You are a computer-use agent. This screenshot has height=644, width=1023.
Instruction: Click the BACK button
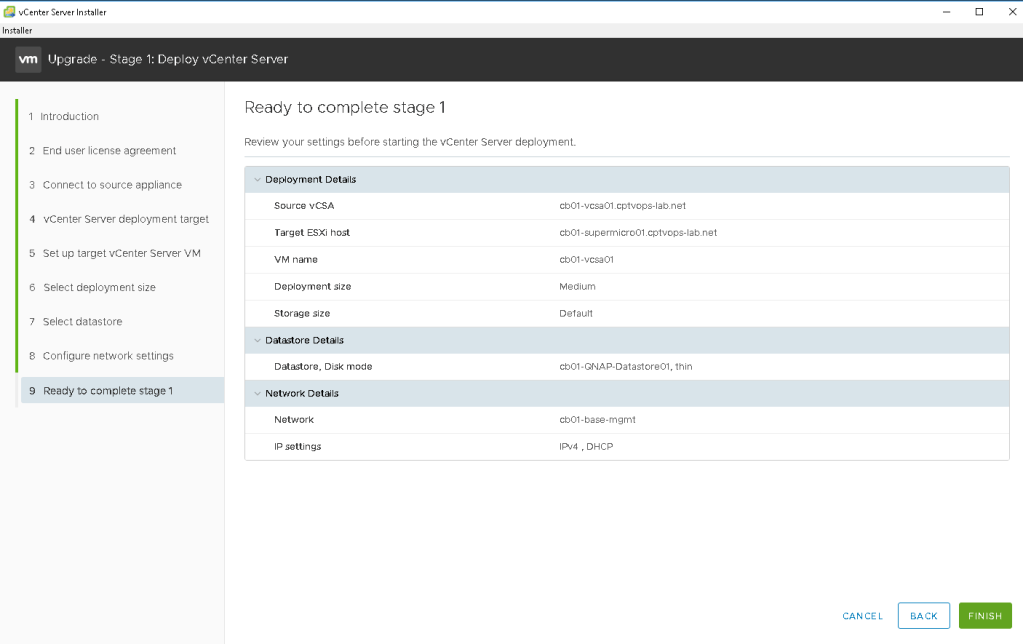[x=923, y=616]
